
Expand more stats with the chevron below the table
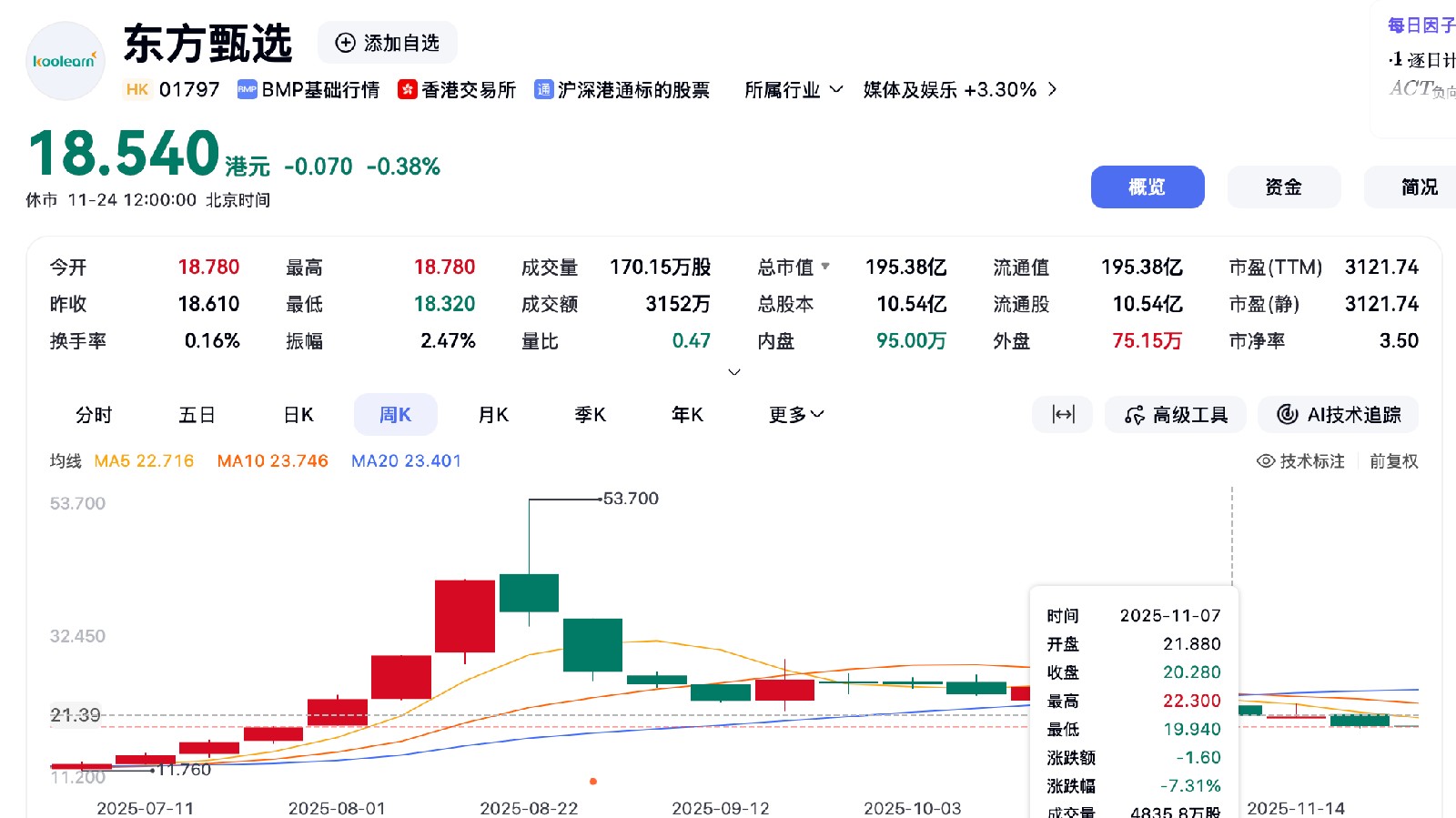click(734, 372)
